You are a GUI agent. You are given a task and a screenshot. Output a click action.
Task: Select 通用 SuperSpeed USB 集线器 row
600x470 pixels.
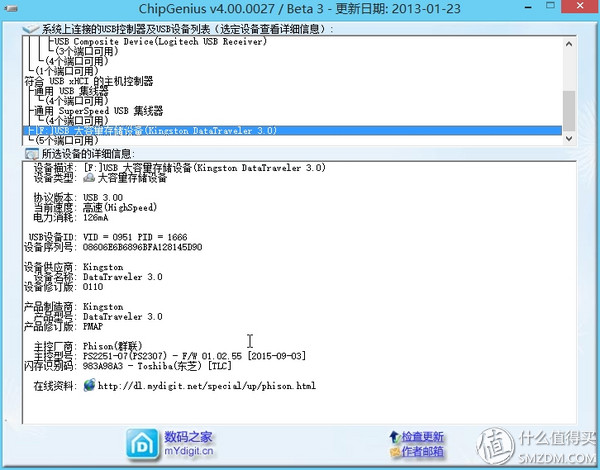point(99,111)
